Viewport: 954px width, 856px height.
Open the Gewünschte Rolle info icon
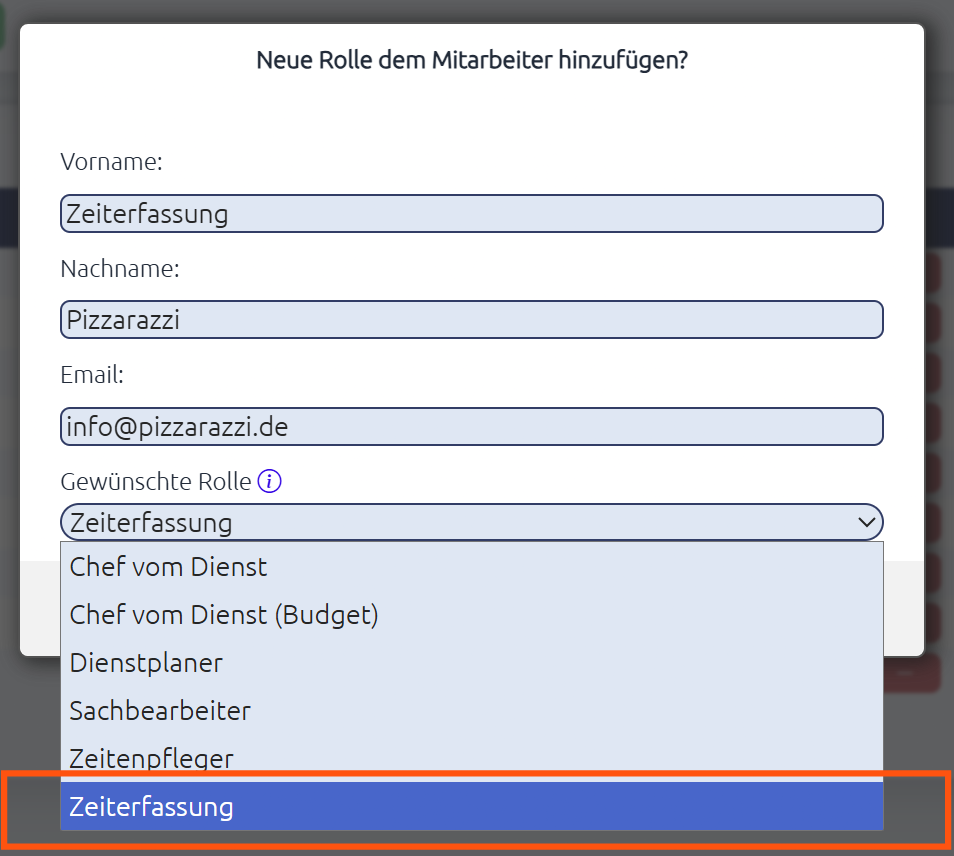pyautogui.click(x=270, y=481)
